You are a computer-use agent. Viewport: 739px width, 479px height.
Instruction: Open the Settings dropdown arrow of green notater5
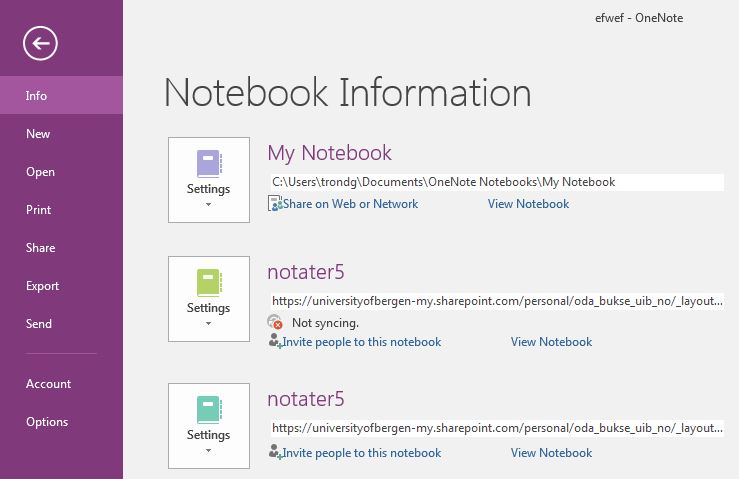pos(208,324)
